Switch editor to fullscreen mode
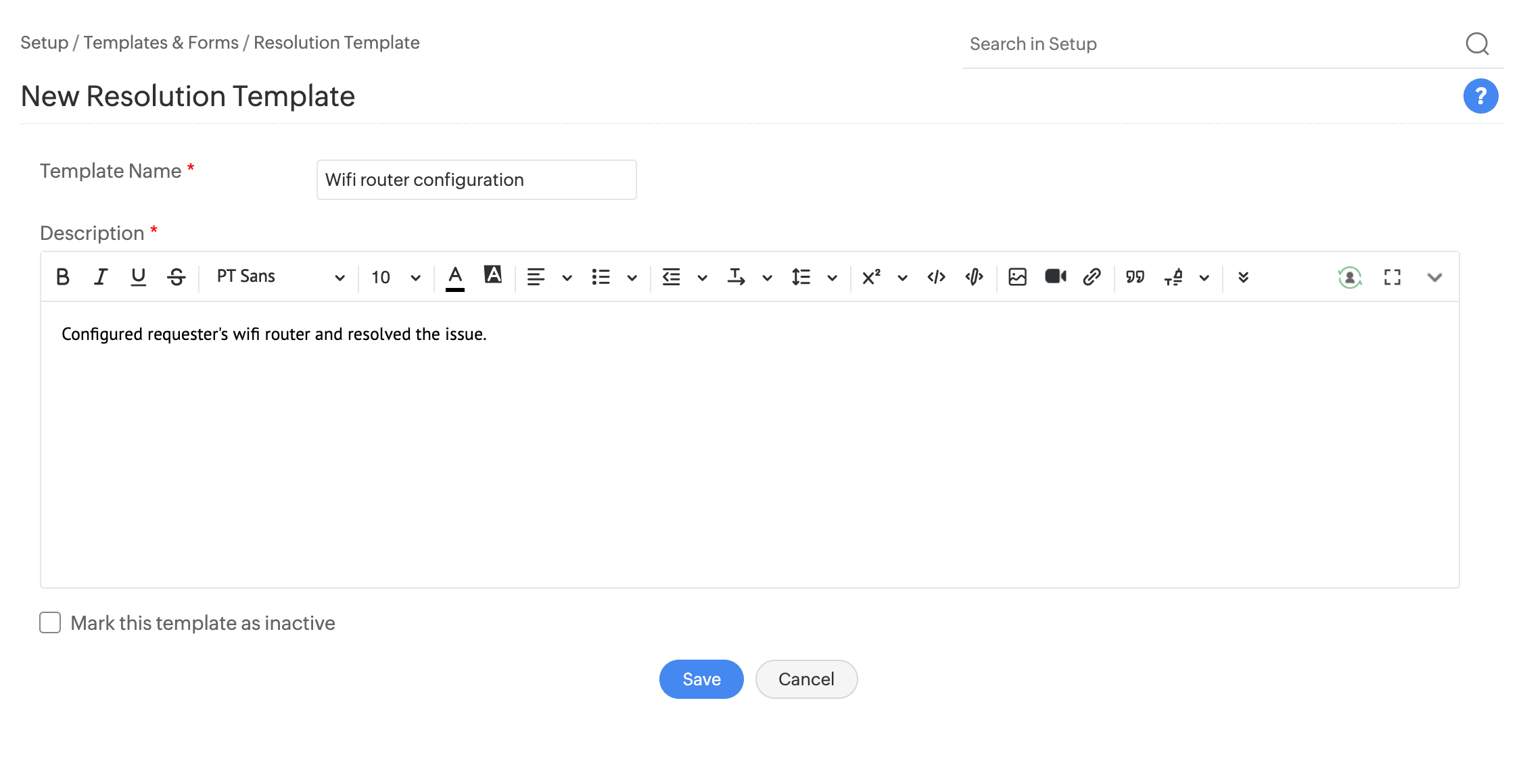1523x784 pixels. pyautogui.click(x=1392, y=277)
